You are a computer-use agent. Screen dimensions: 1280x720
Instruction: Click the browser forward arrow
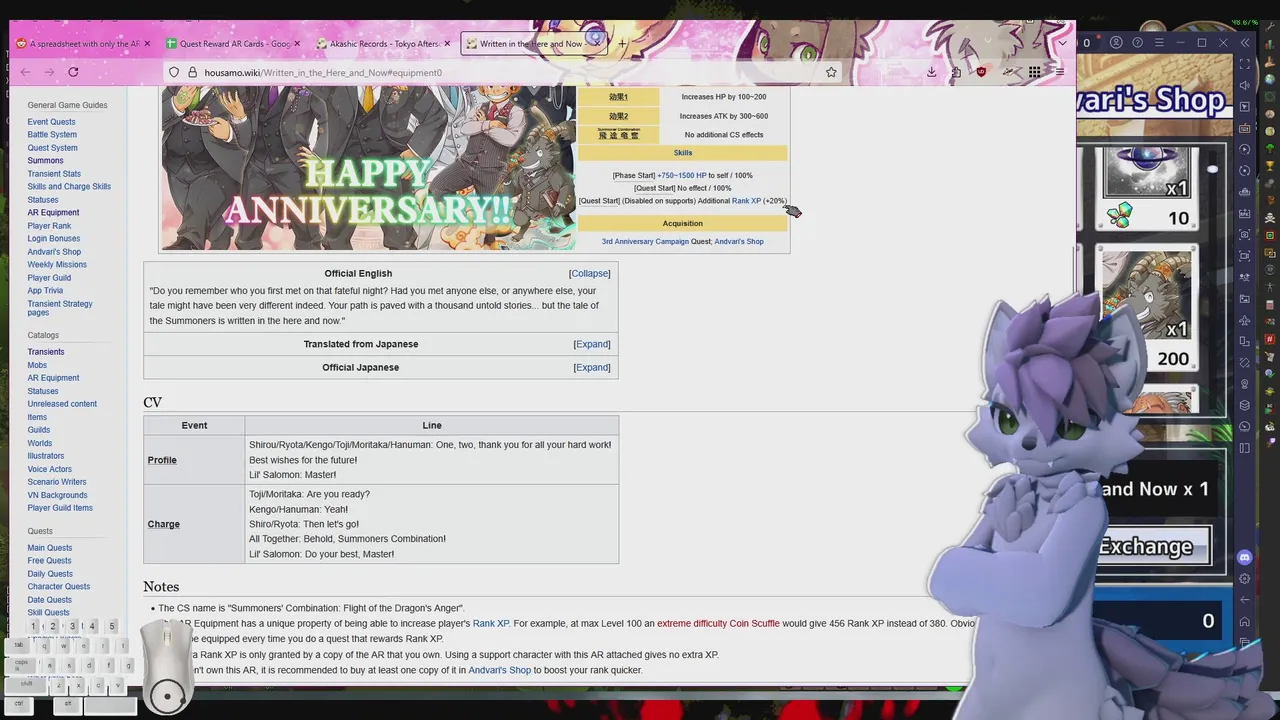(x=49, y=72)
